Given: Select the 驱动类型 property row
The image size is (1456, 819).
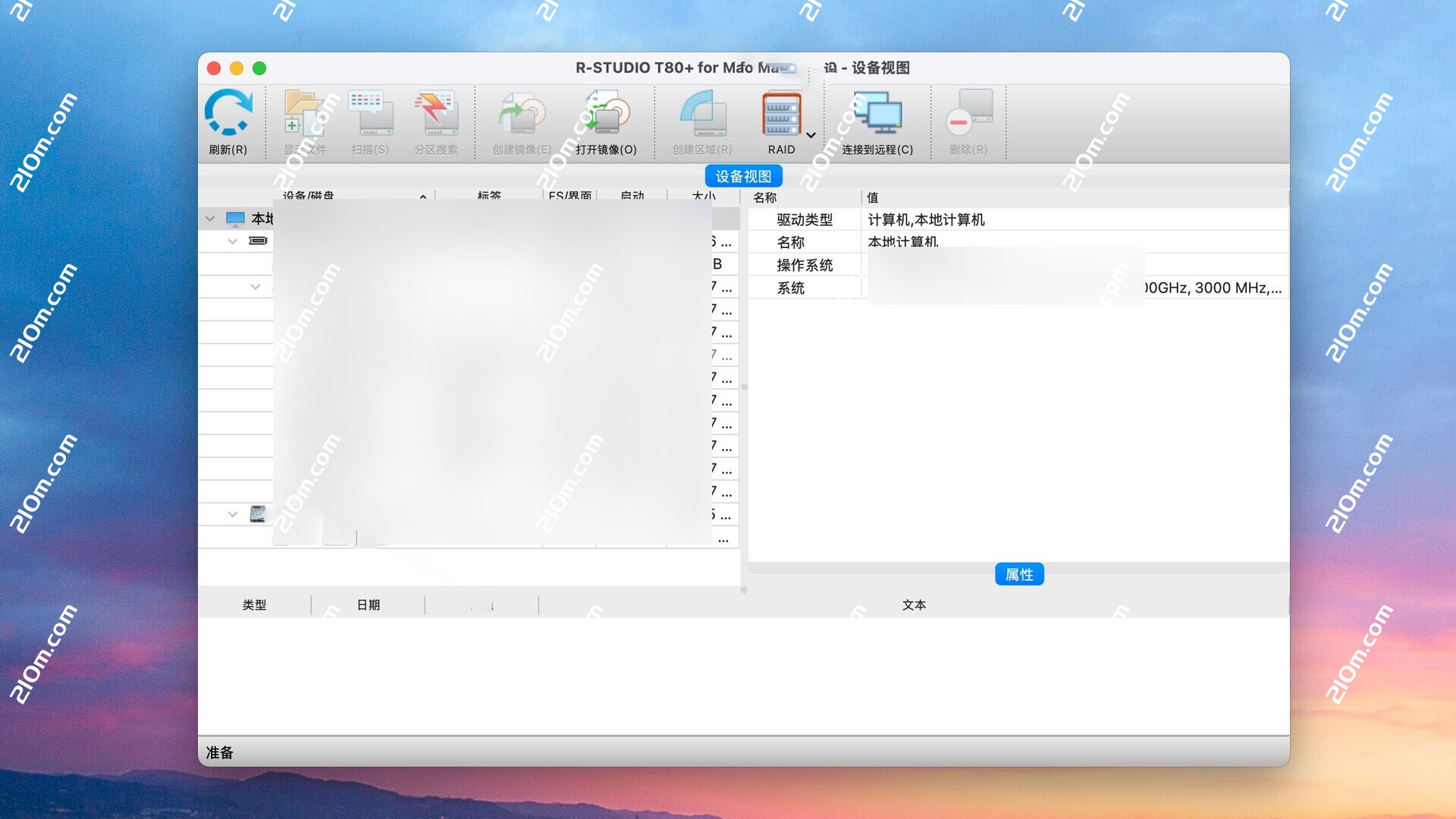Looking at the screenshot, I should pos(804,219).
